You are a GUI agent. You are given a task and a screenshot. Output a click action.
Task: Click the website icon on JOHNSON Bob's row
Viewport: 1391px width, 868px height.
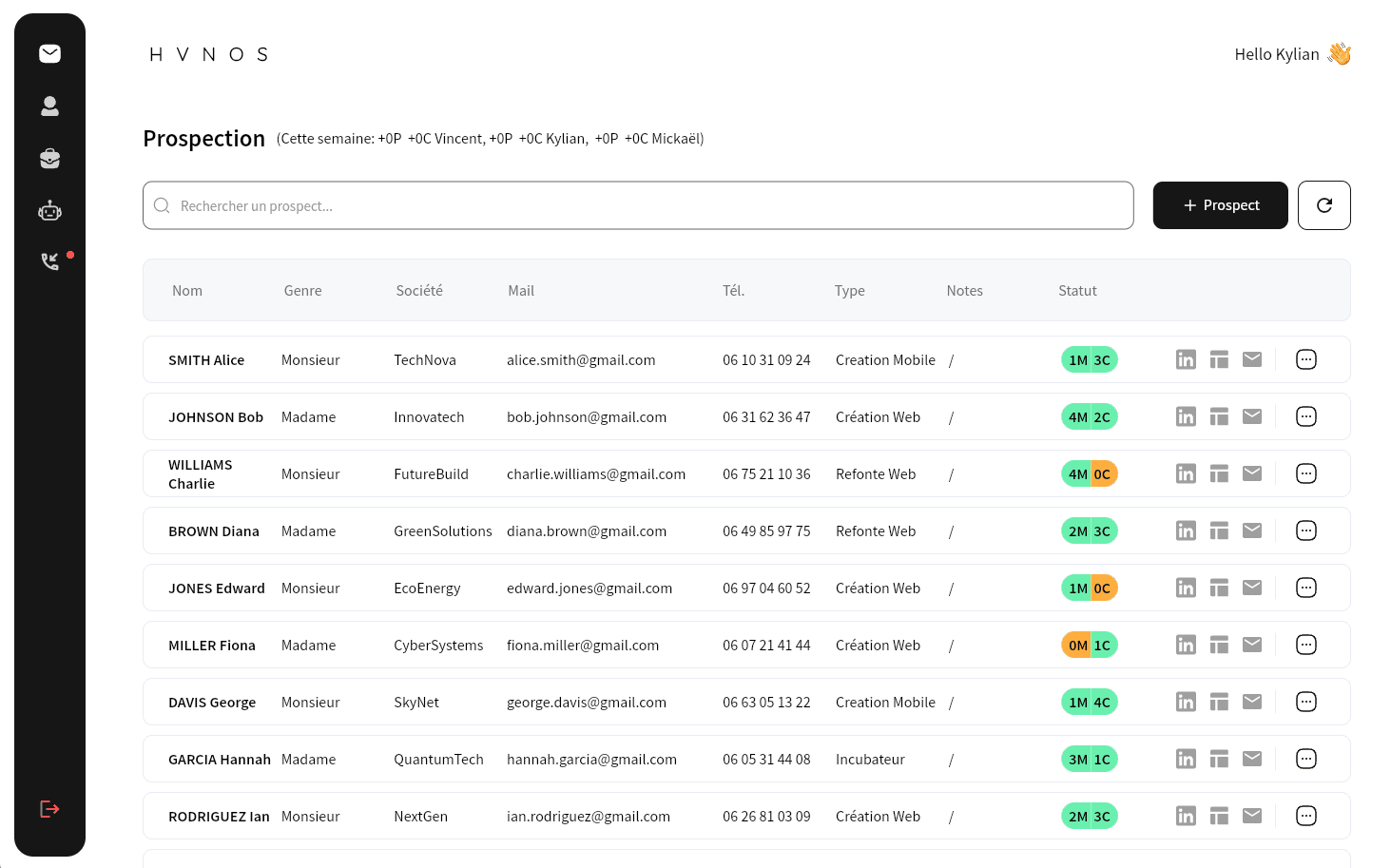click(x=1219, y=416)
